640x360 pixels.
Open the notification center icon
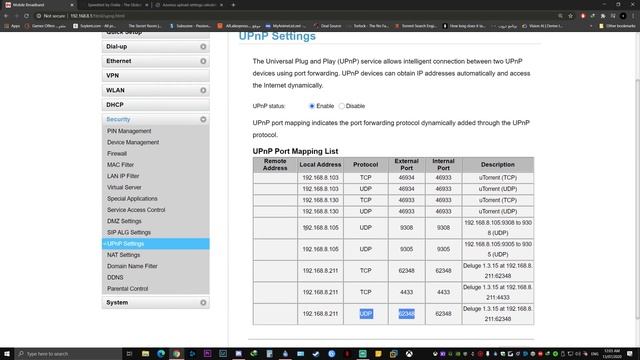(630, 354)
